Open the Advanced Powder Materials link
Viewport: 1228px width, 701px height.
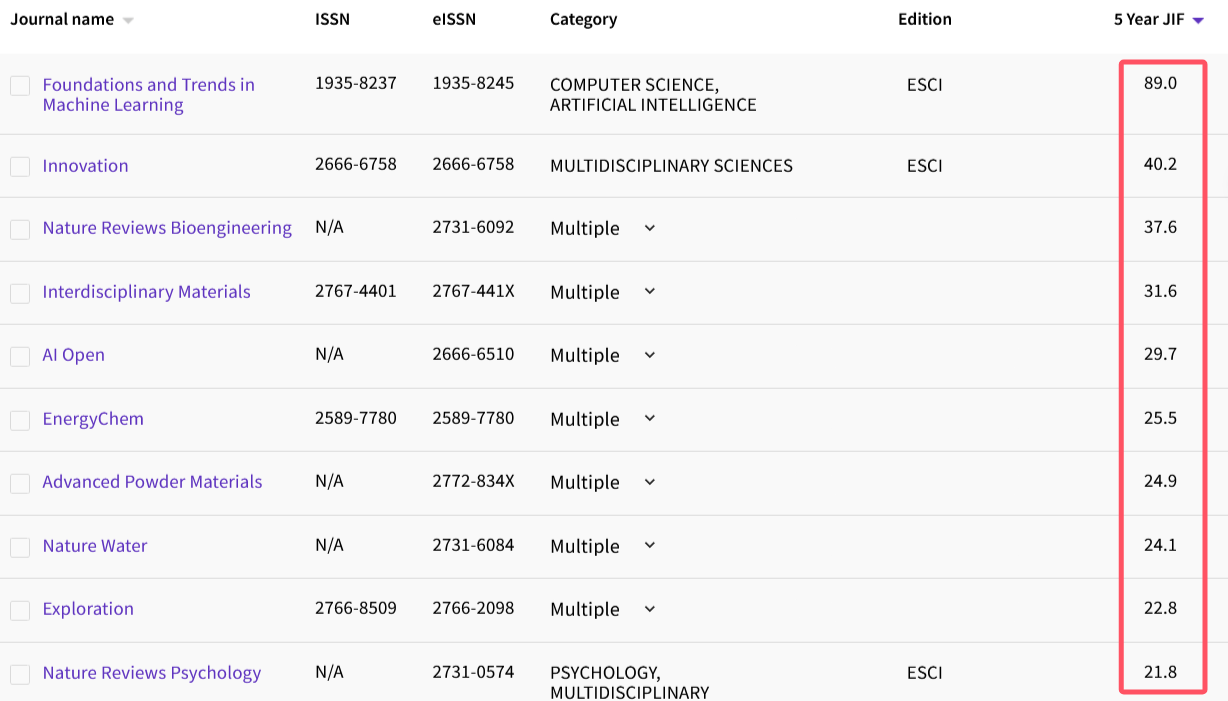[x=152, y=482]
